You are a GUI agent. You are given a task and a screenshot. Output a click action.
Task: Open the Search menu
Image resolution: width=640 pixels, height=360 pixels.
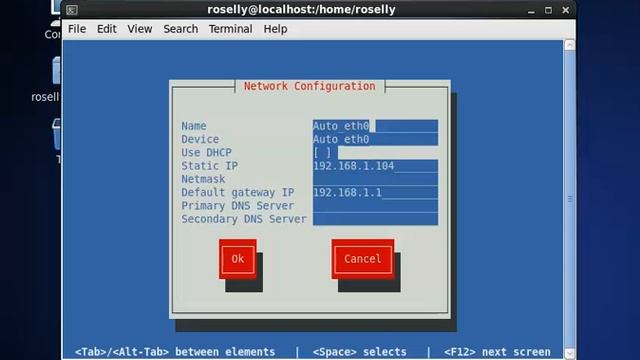point(180,29)
